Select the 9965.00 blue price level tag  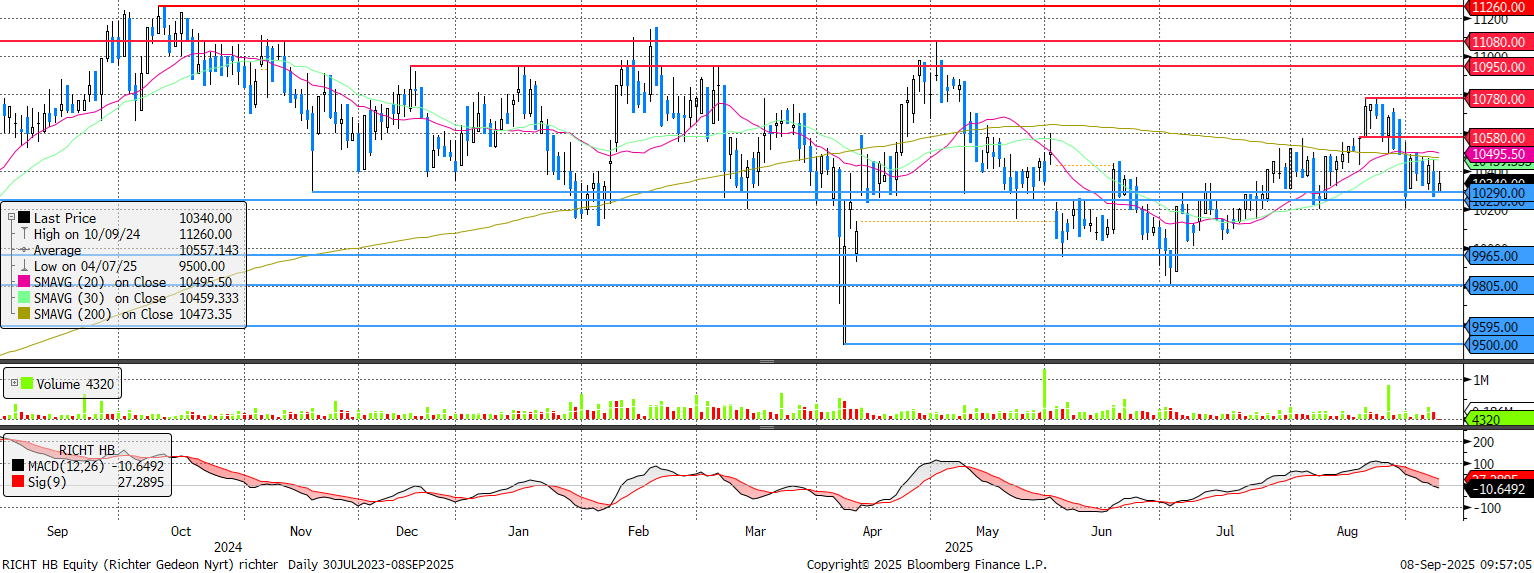tap(1500, 256)
